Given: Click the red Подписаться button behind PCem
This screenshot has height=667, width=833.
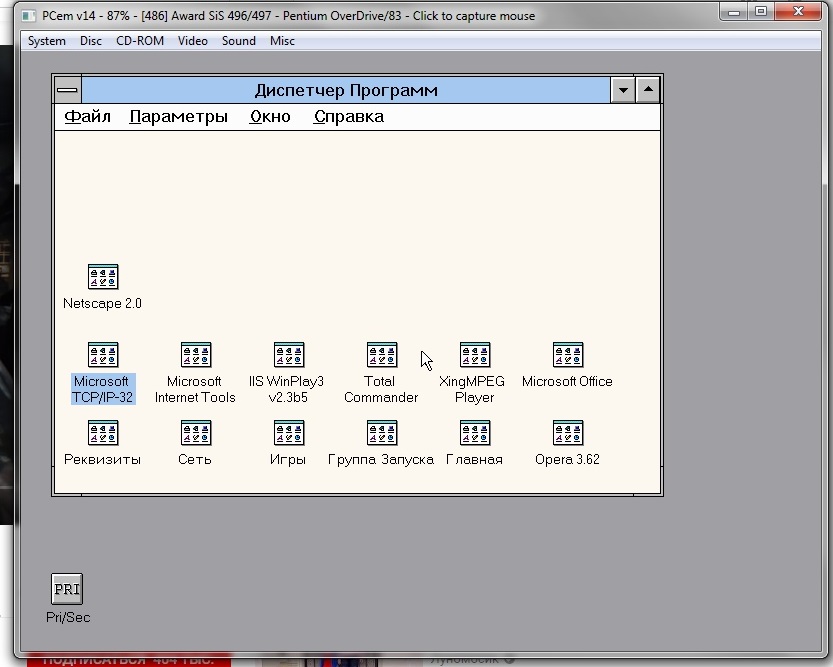Looking at the screenshot, I should click(129, 660).
